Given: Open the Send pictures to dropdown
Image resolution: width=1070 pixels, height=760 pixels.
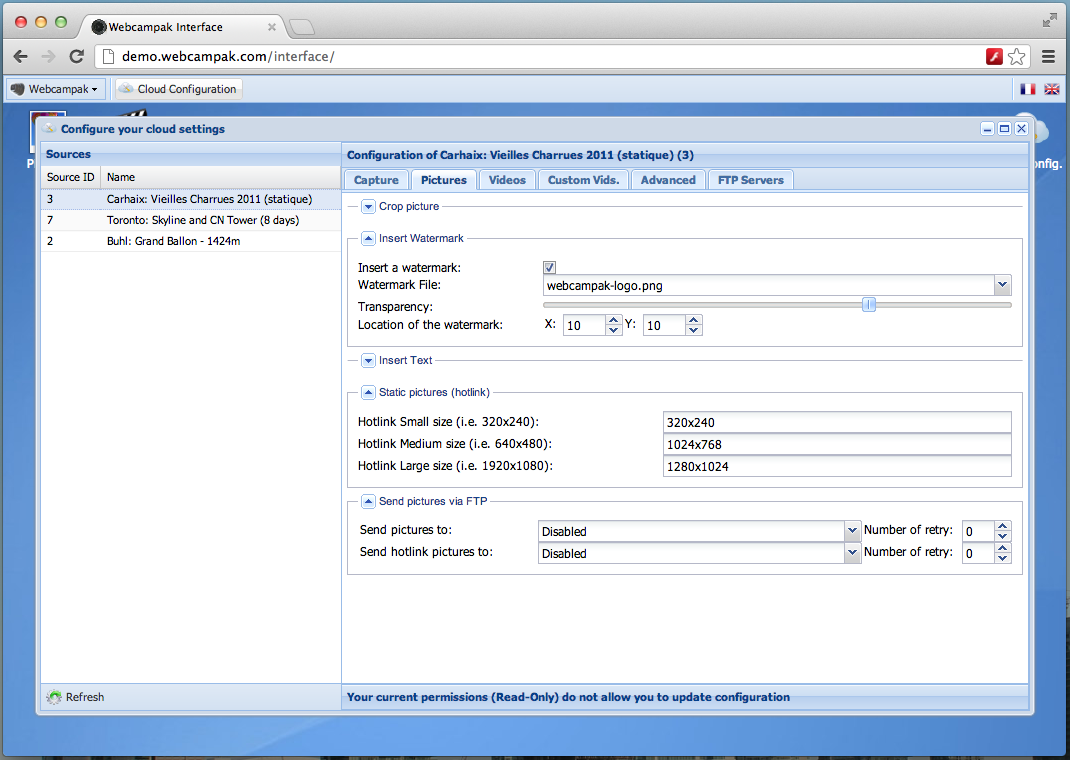Looking at the screenshot, I should [x=852, y=530].
